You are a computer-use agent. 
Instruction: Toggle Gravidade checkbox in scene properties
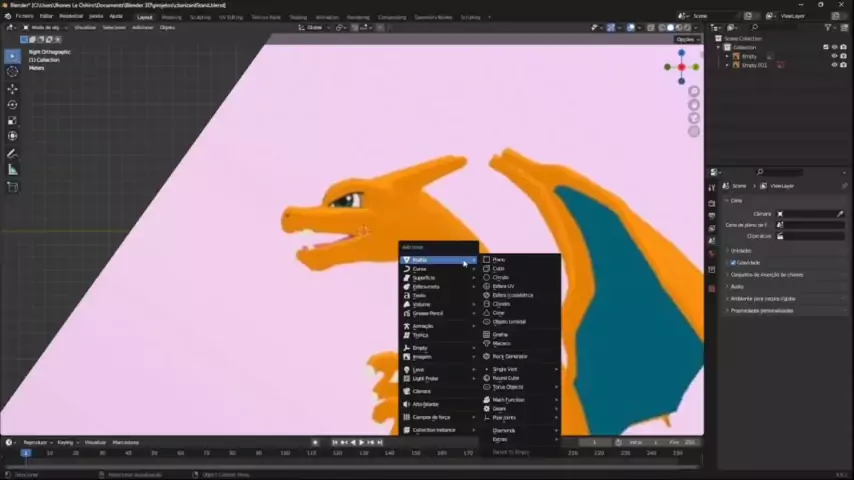pyautogui.click(x=733, y=263)
